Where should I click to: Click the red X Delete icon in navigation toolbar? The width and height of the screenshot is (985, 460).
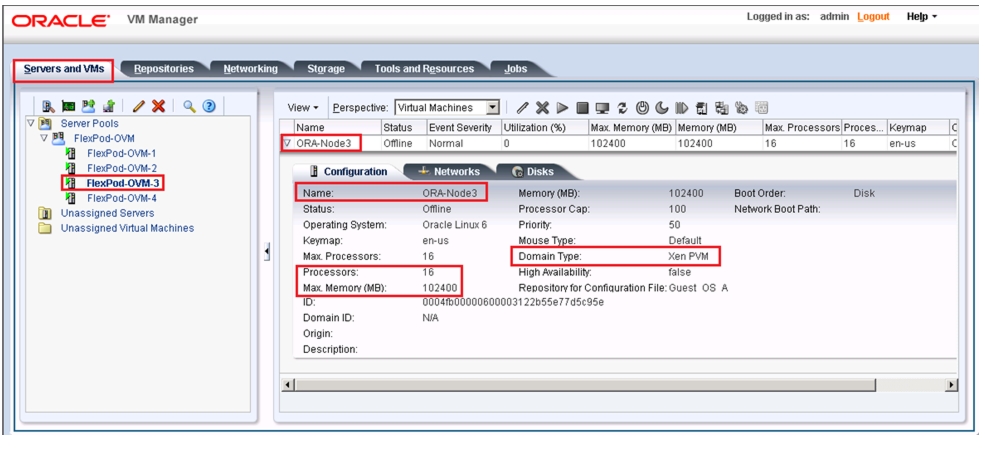pos(158,106)
